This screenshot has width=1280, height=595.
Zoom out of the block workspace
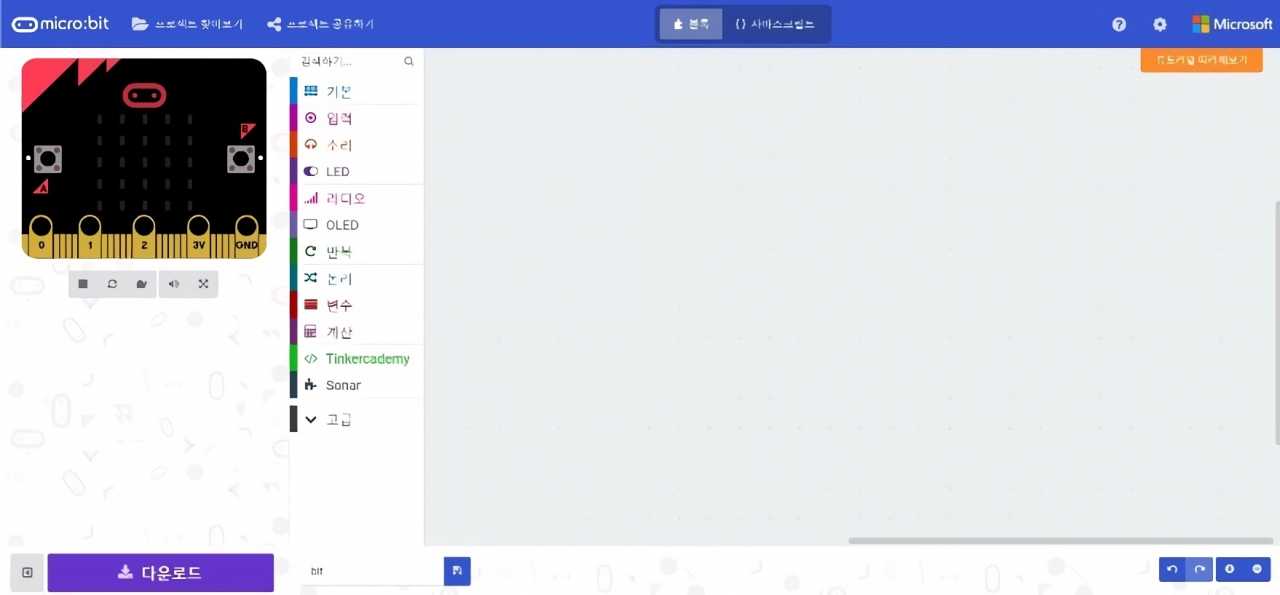pyautogui.click(x=1256, y=570)
